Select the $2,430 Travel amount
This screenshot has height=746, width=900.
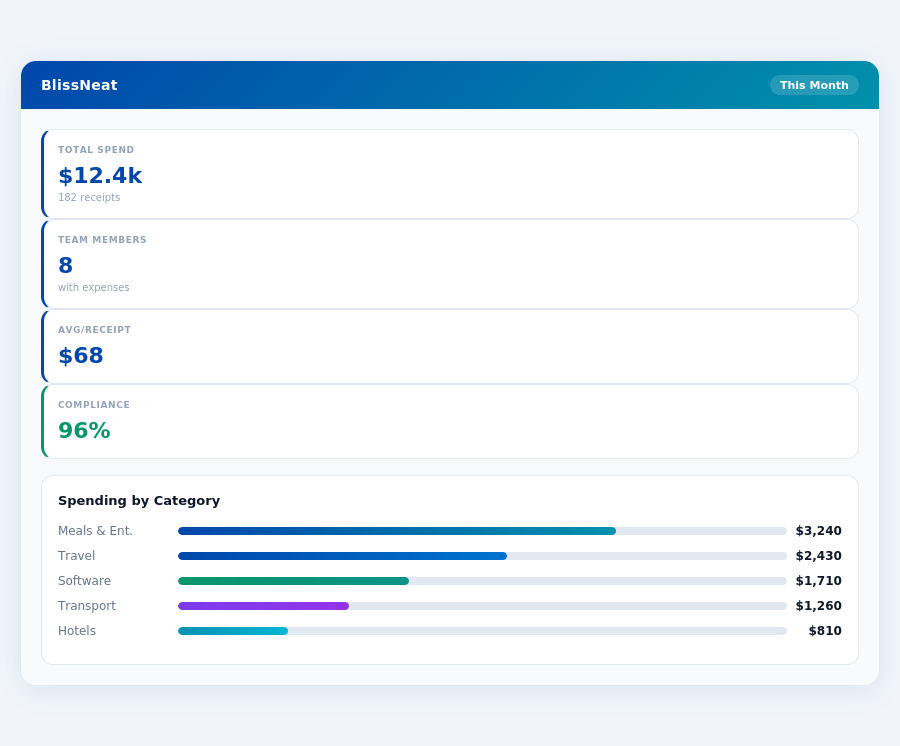pyautogui.click(x=819, y=555)
